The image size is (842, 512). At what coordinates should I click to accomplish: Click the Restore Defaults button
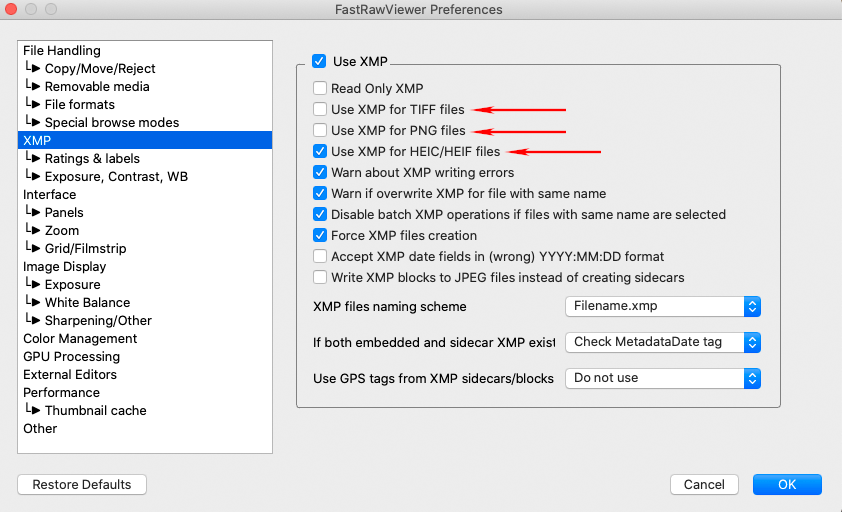coord(82,484)
